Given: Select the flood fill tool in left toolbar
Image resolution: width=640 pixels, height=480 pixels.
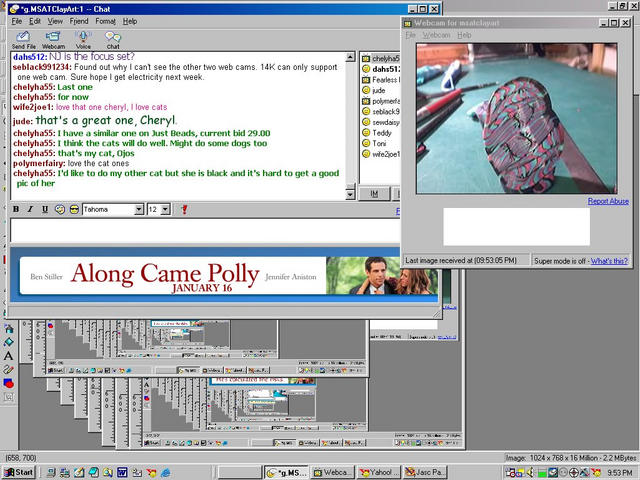Looking at the screenshot, I should tap(9, 342).
